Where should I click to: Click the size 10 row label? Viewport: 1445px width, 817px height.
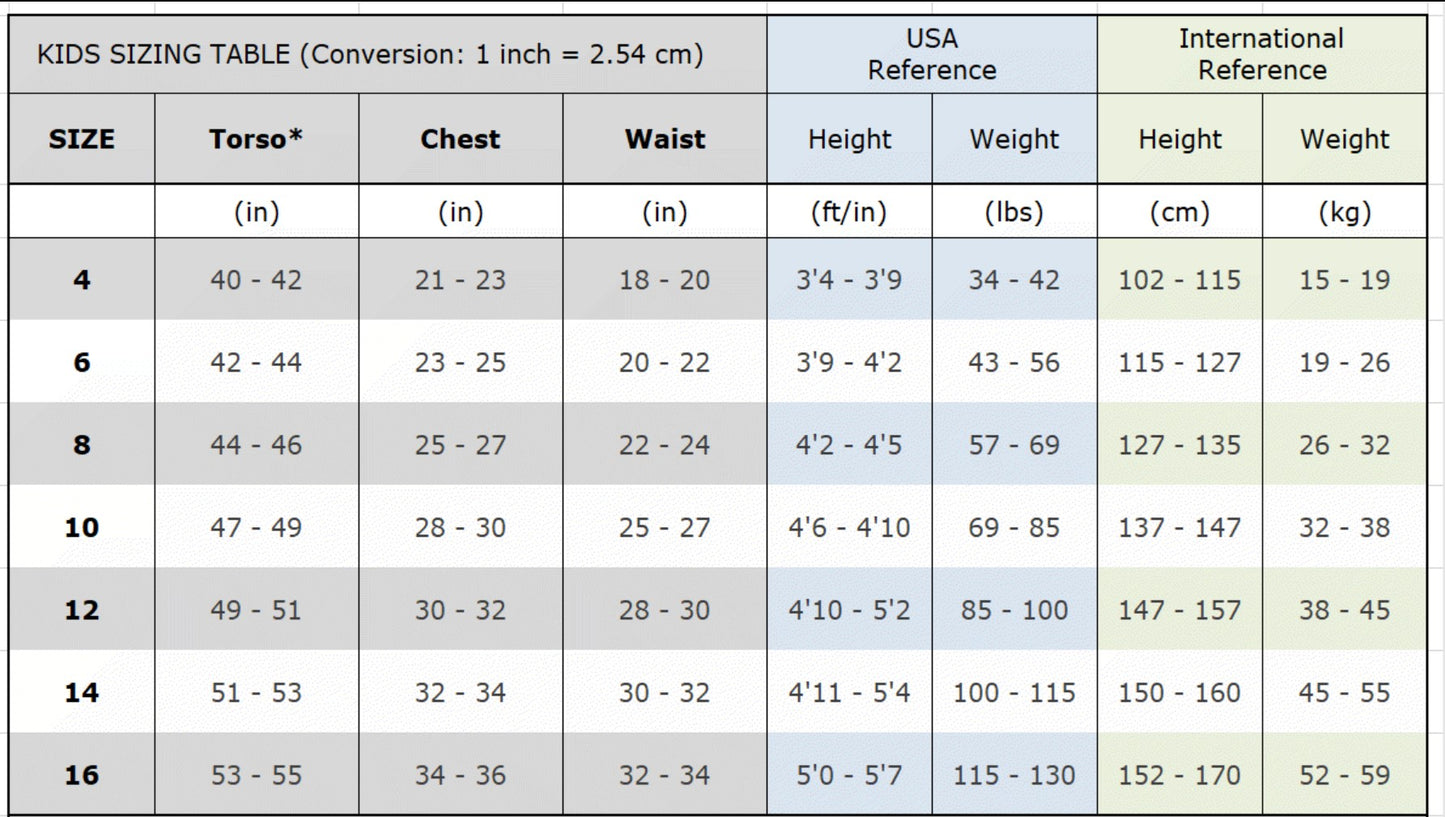click(82, 527)
